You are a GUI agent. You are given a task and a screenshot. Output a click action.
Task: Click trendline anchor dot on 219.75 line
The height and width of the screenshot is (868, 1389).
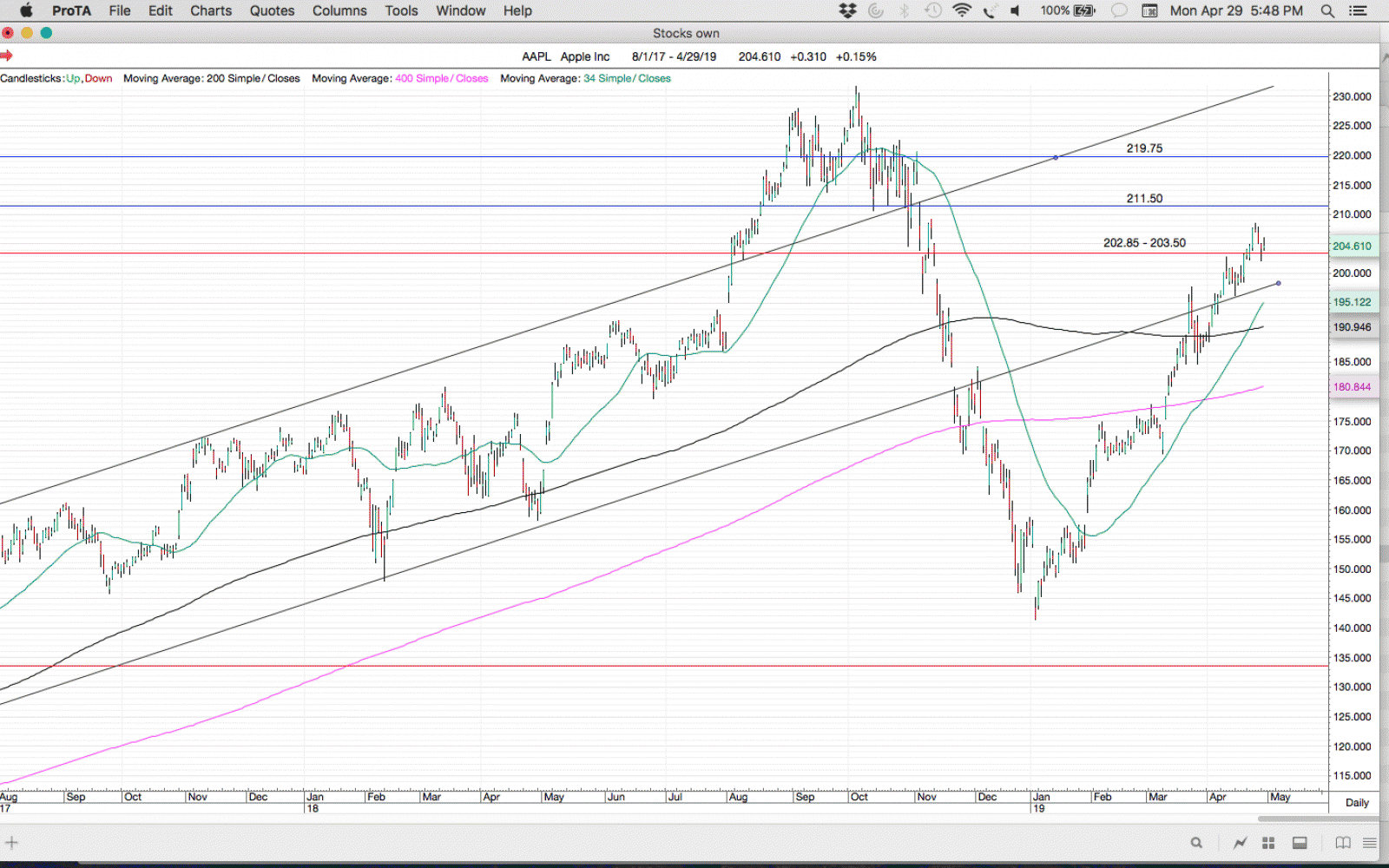(x=1056, y=157)
